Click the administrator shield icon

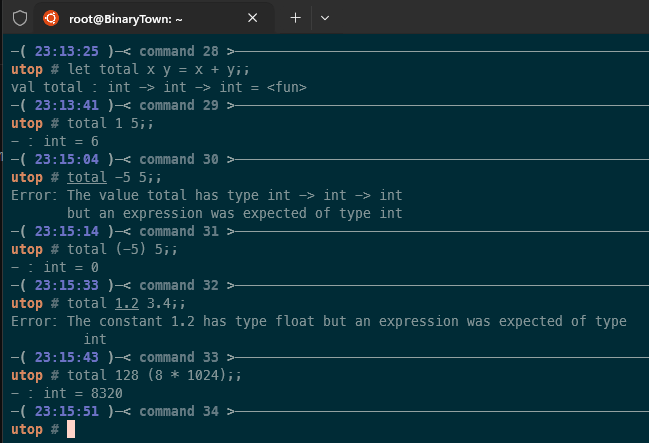[x=19, y=18]
